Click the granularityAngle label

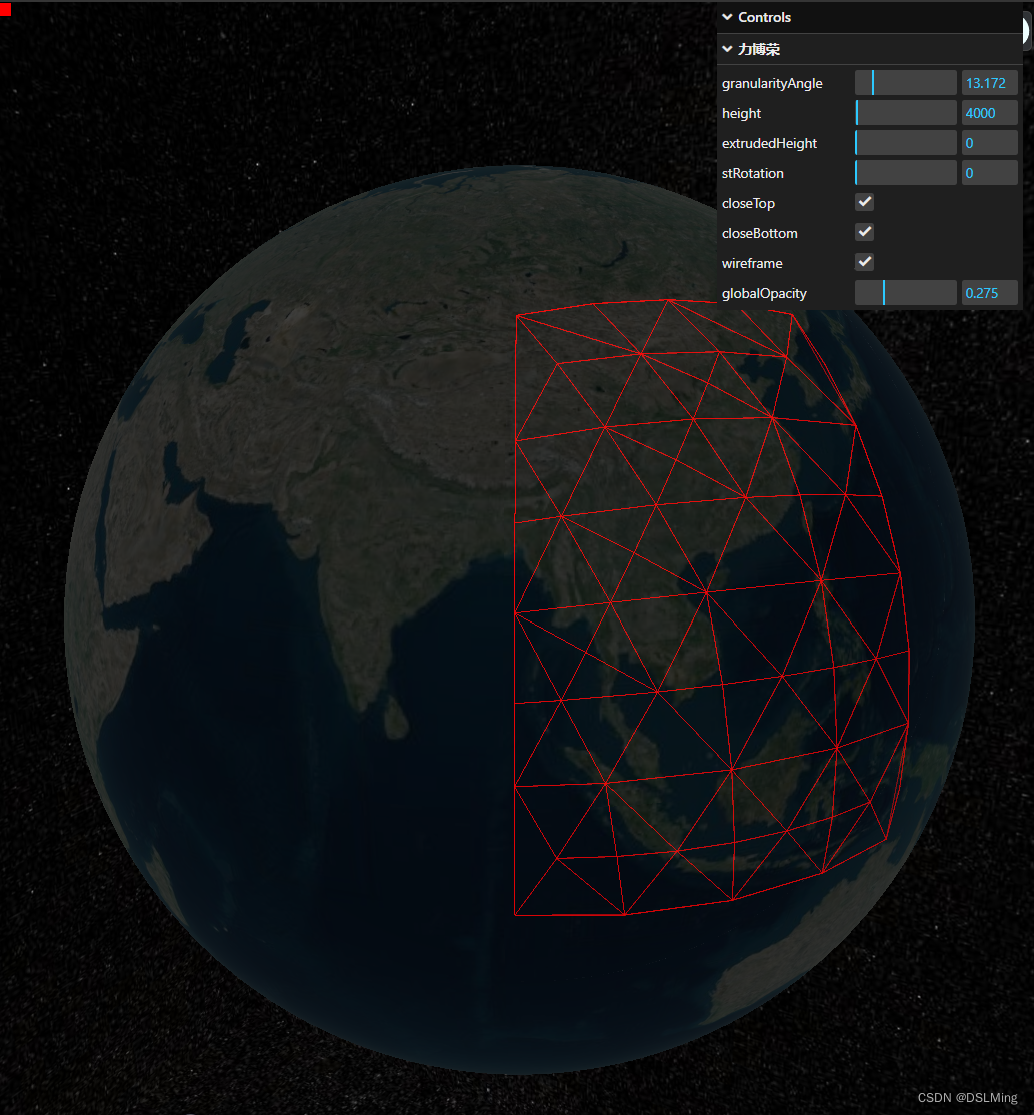click(772, 83)
